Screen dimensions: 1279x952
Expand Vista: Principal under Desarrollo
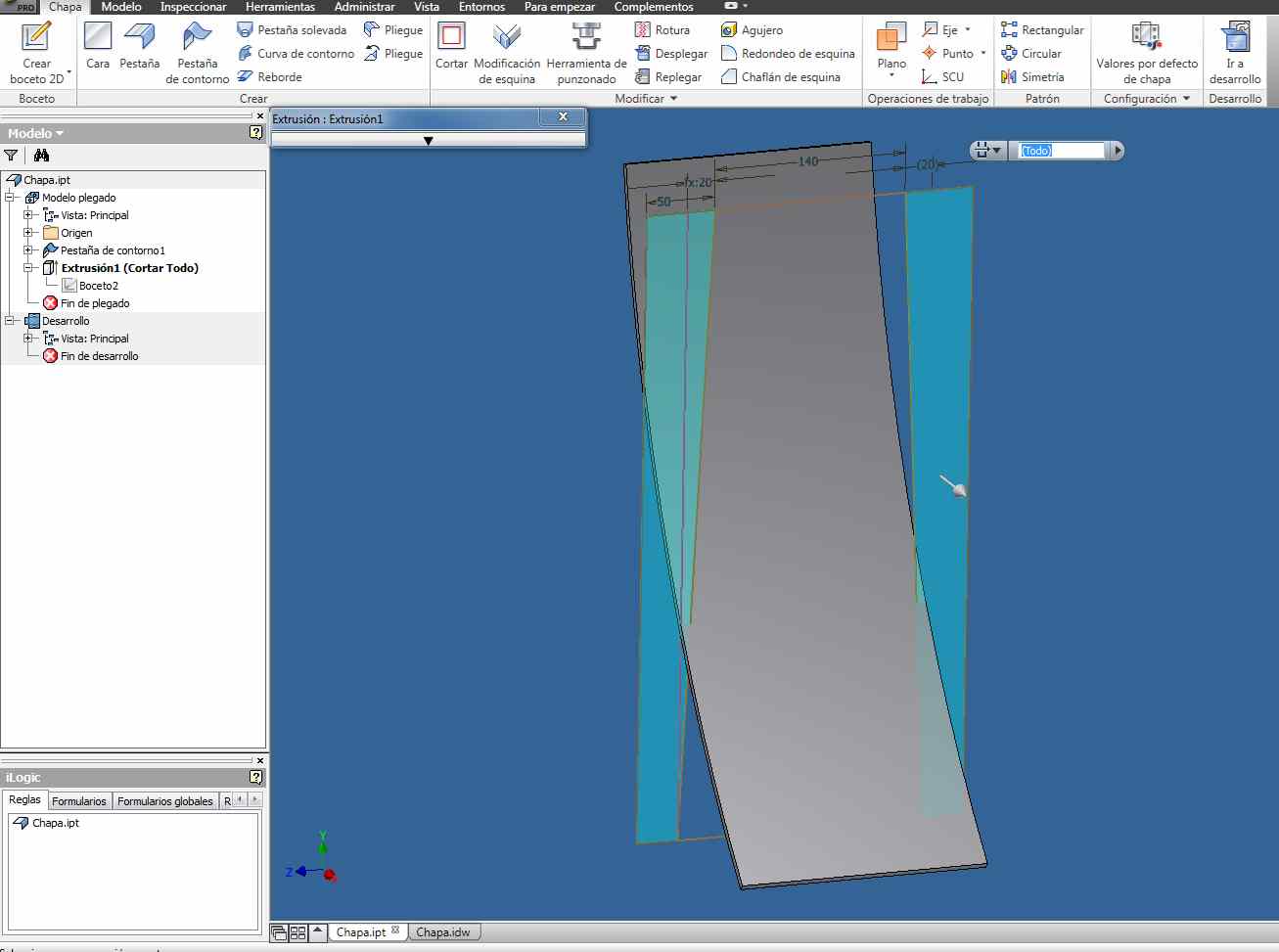tap(28, 339)
